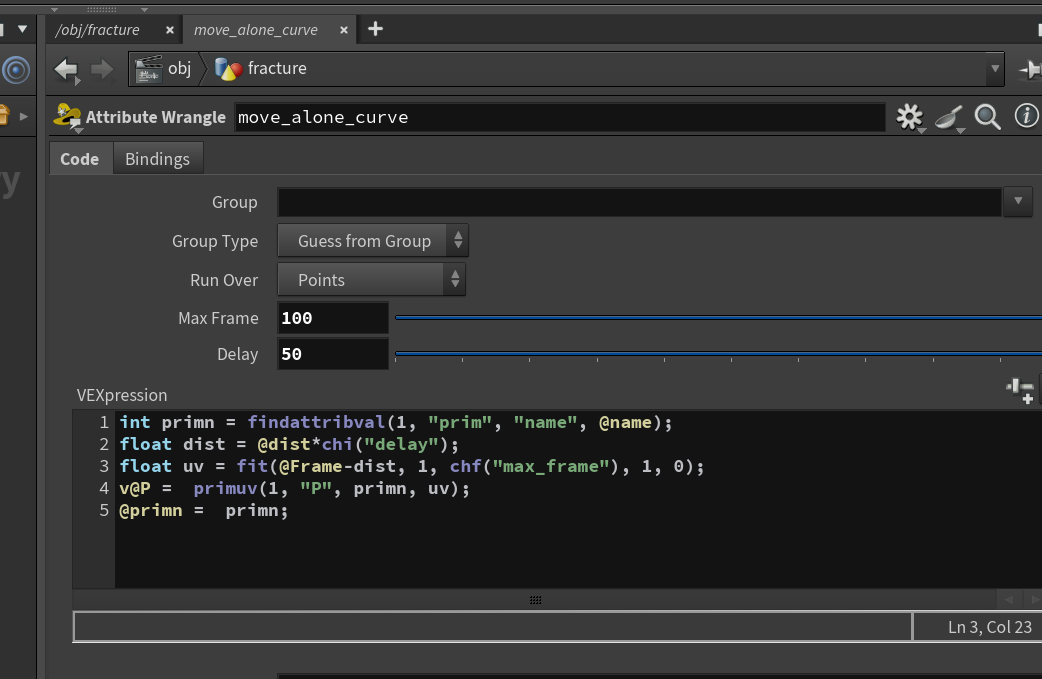Open the Group Type dropdown
1042x679 pixels.
coord(373,241)
